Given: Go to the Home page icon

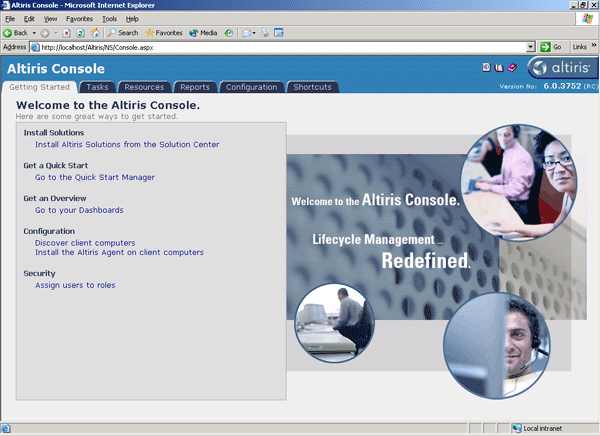Looking at the screenshot, I should [95, 33].
